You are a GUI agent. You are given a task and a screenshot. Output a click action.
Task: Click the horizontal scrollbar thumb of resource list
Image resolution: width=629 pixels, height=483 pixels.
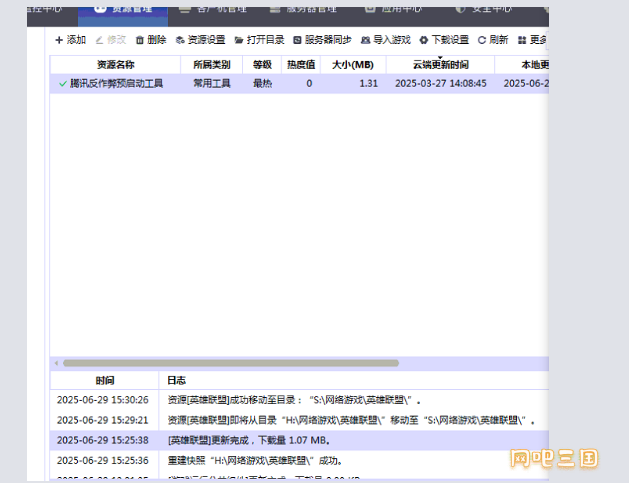point(231,363)
